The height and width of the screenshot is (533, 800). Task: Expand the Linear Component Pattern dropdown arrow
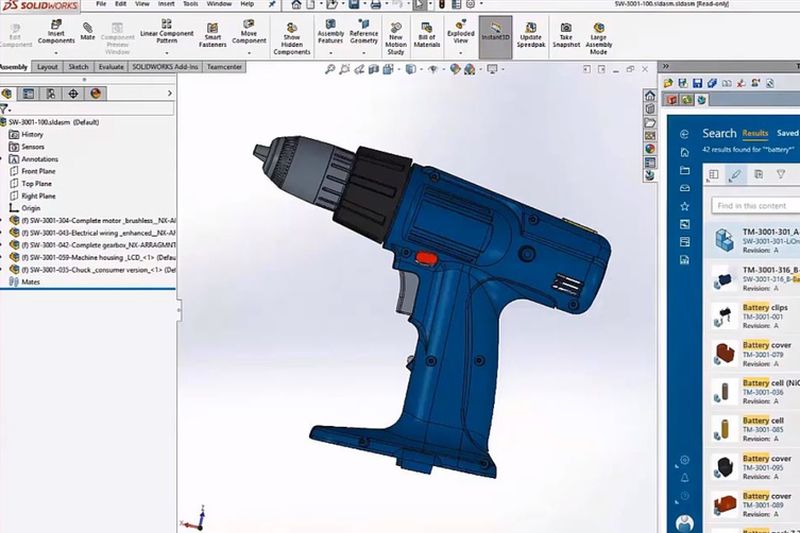coord(167,53)
